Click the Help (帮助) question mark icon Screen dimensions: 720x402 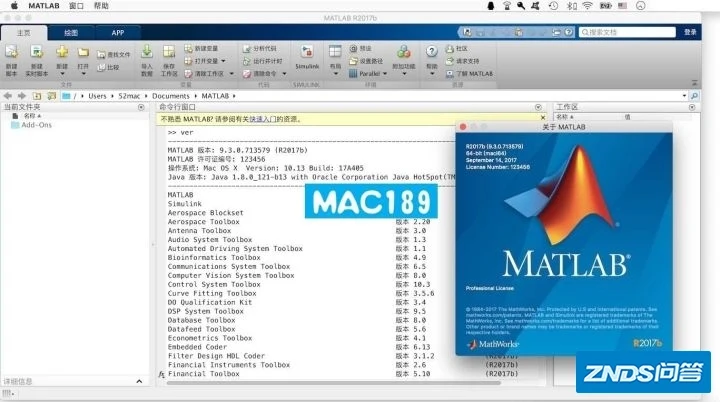[x=432, y=51]
